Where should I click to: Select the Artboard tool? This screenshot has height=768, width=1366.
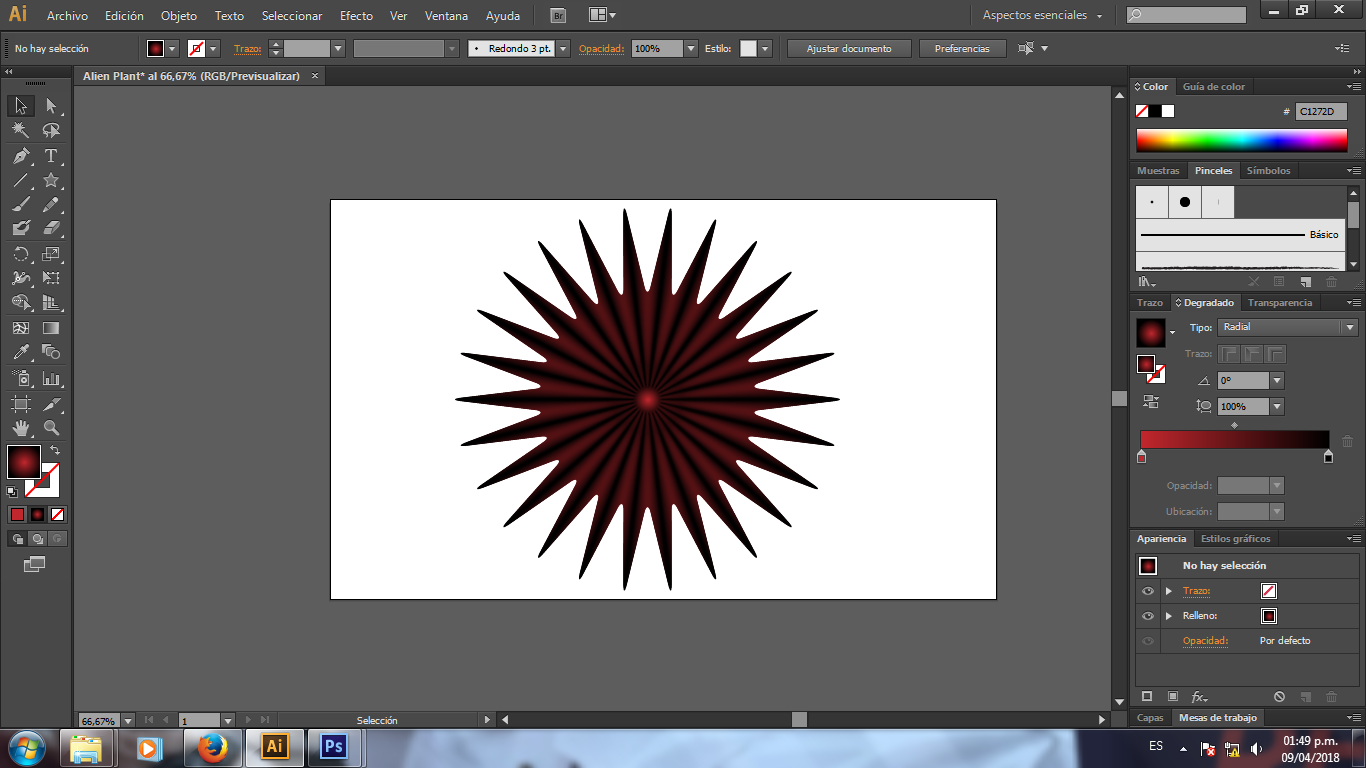pos(21,404)
